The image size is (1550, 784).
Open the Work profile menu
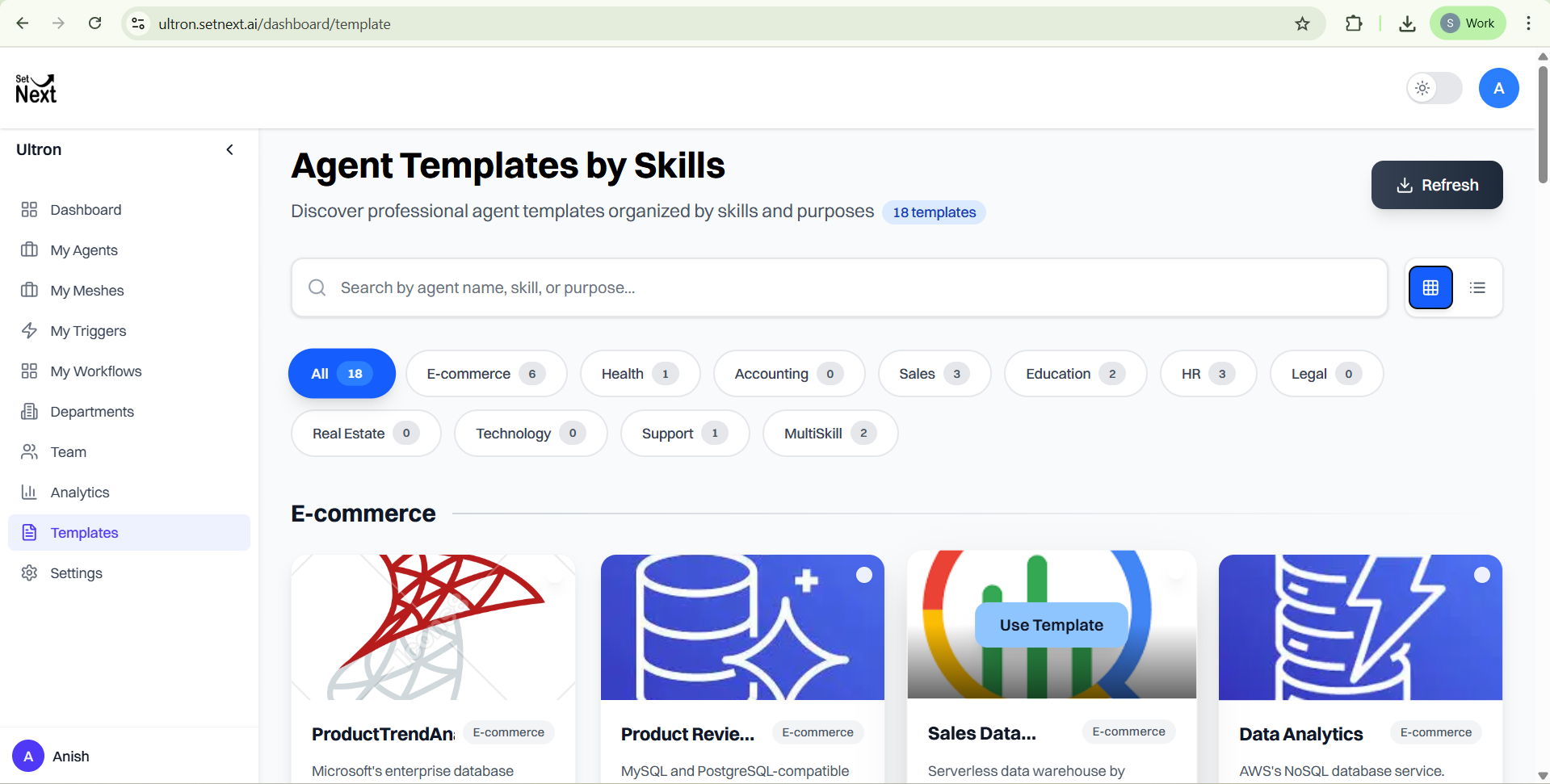coord(1468,23)
